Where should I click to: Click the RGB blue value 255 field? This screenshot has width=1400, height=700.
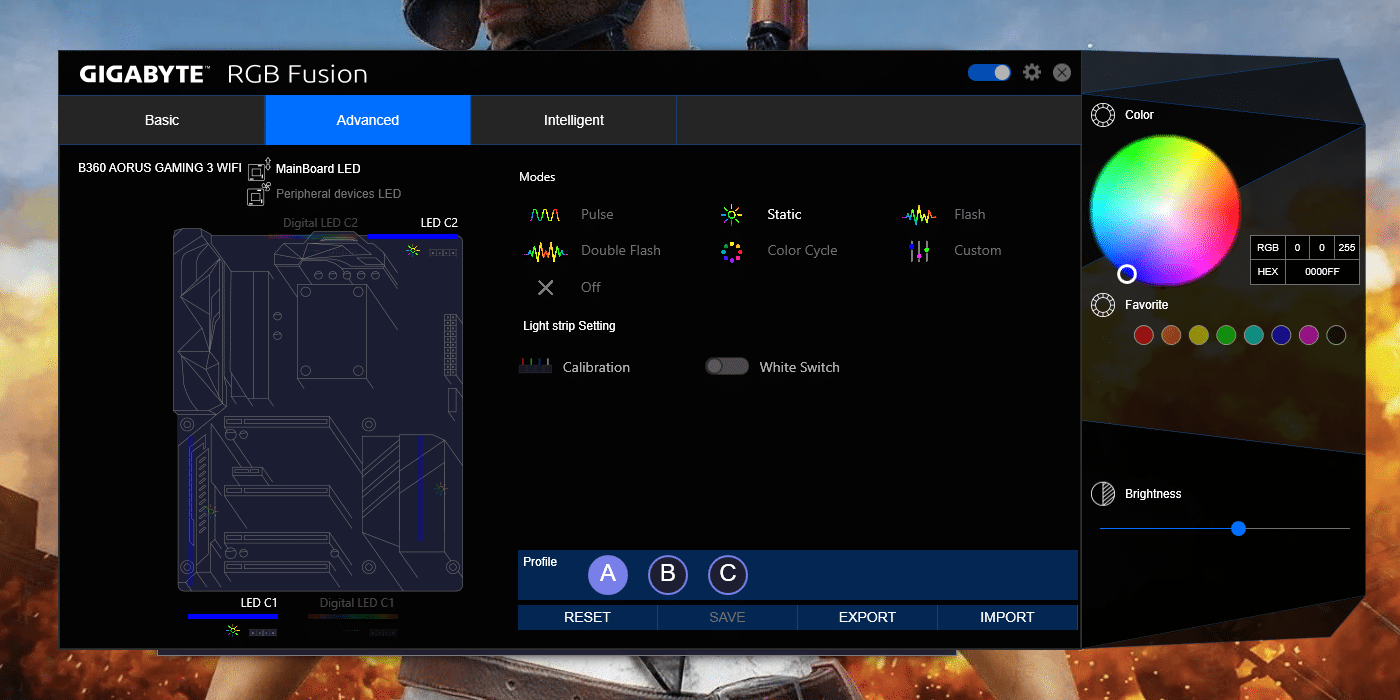tap(1347, 247)
